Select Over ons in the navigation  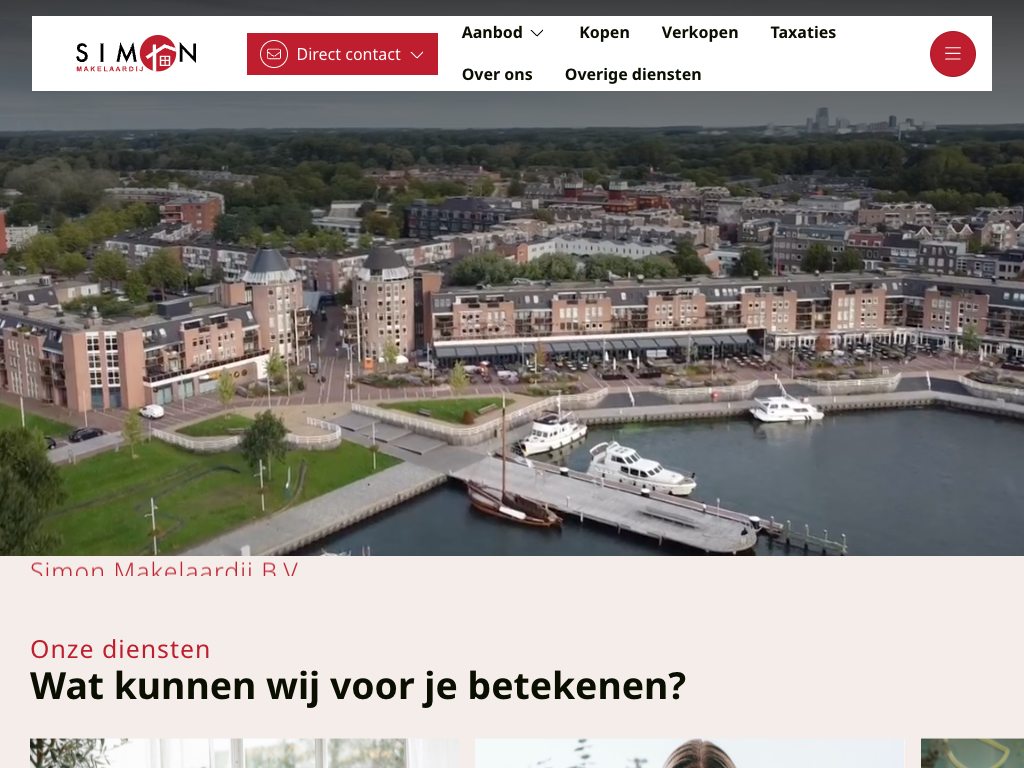[x=497, y=75]
